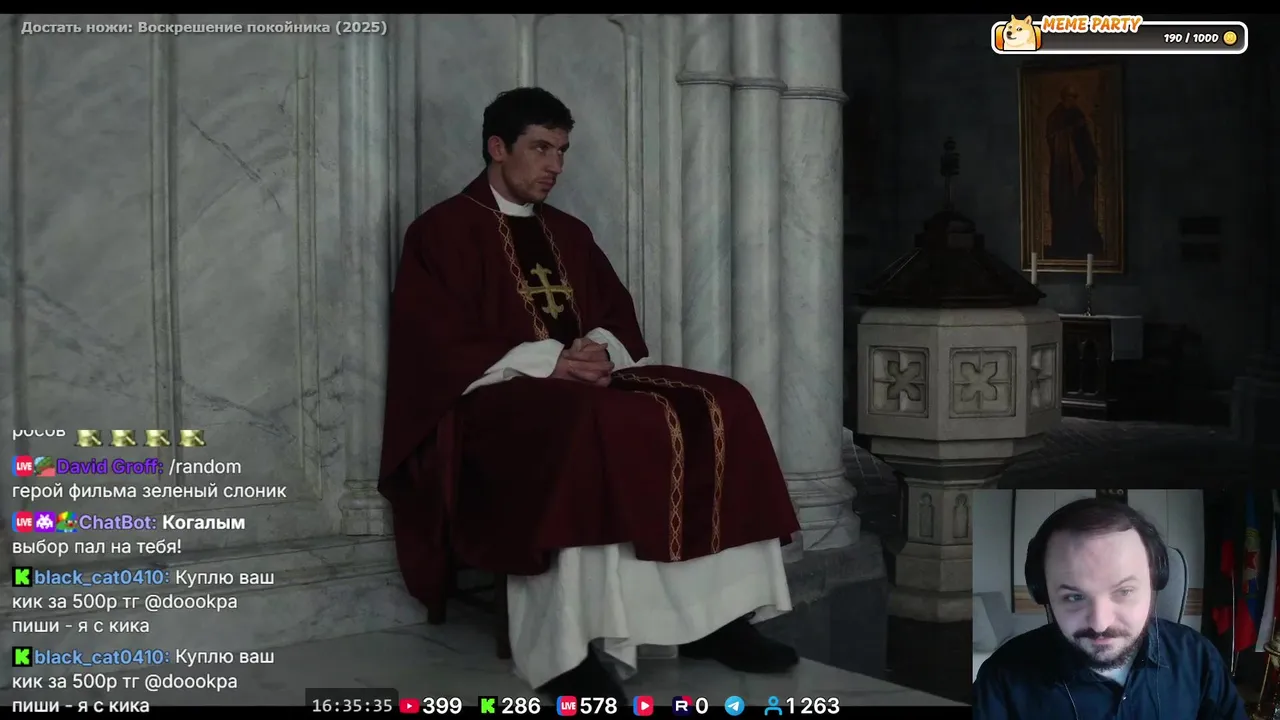
Task: Click the '/random' command text in chat
Action: (x=205, y=467)
